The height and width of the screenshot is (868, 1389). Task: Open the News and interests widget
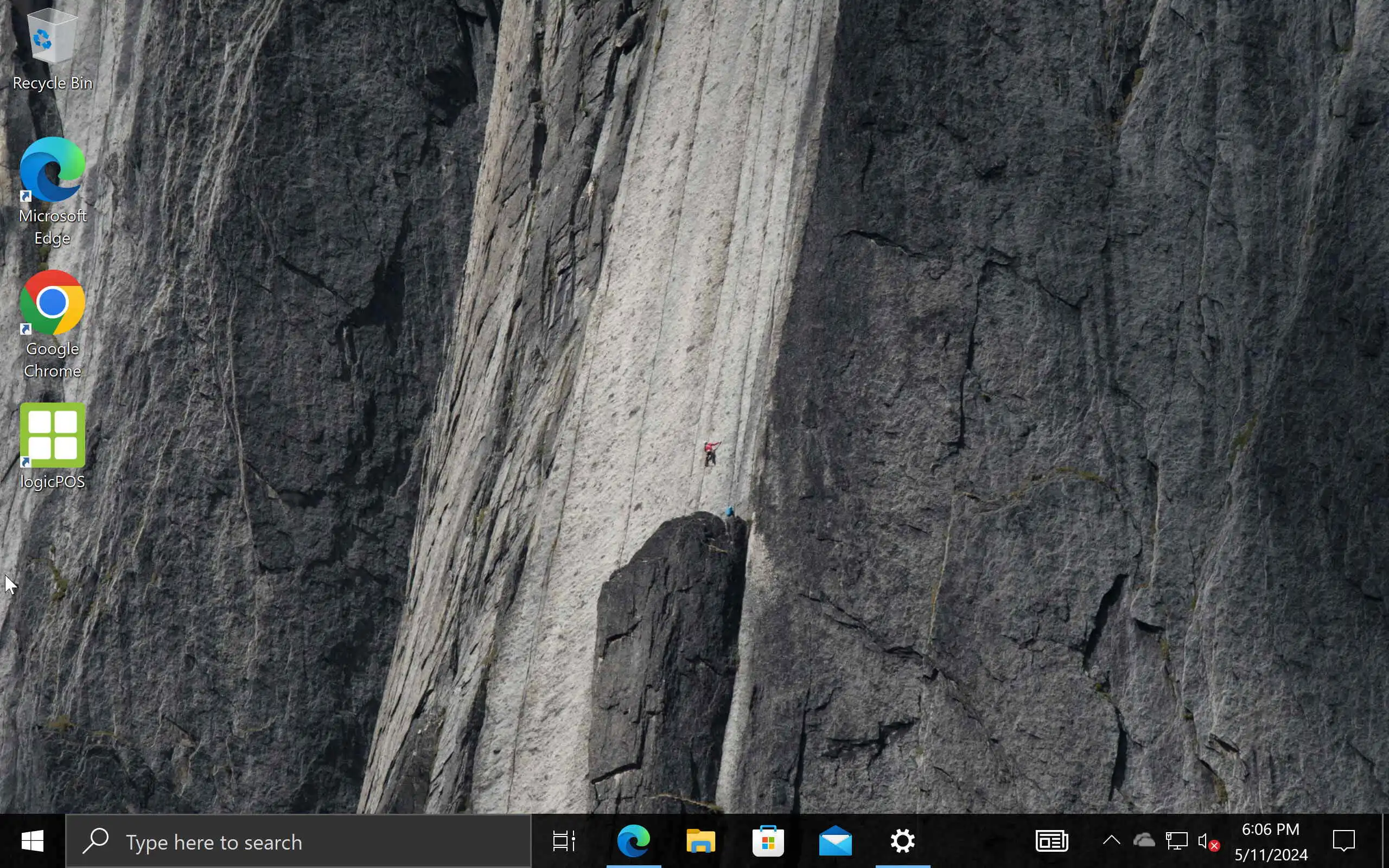[1052, 841]
